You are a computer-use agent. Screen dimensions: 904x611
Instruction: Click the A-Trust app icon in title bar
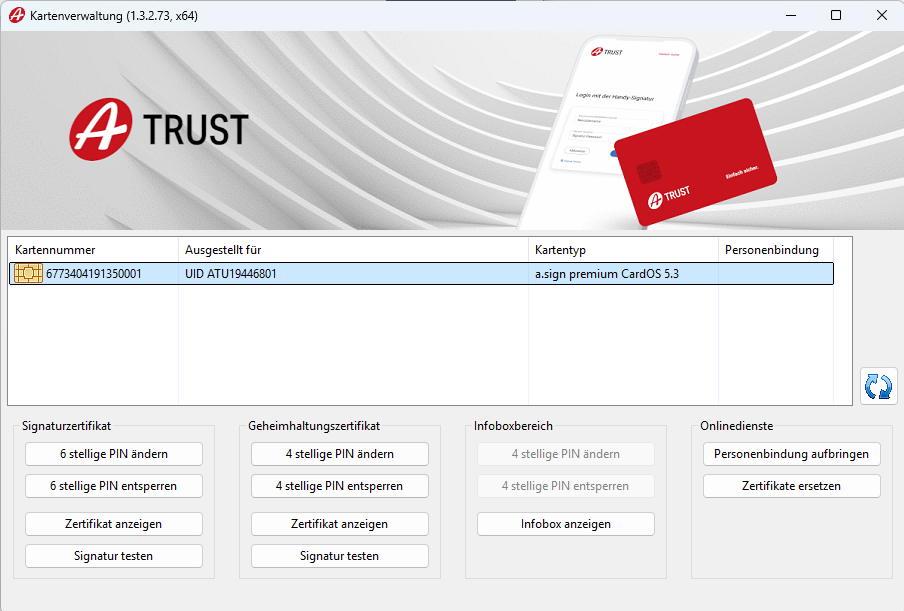pyautogui.click(x=16, y=16)
